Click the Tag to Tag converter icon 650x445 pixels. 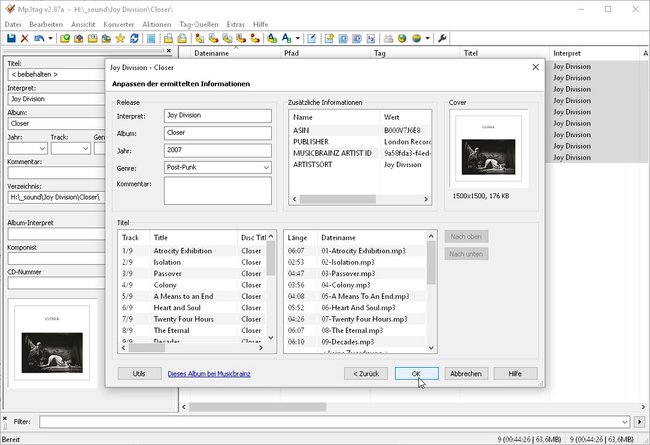coord(255,39)
